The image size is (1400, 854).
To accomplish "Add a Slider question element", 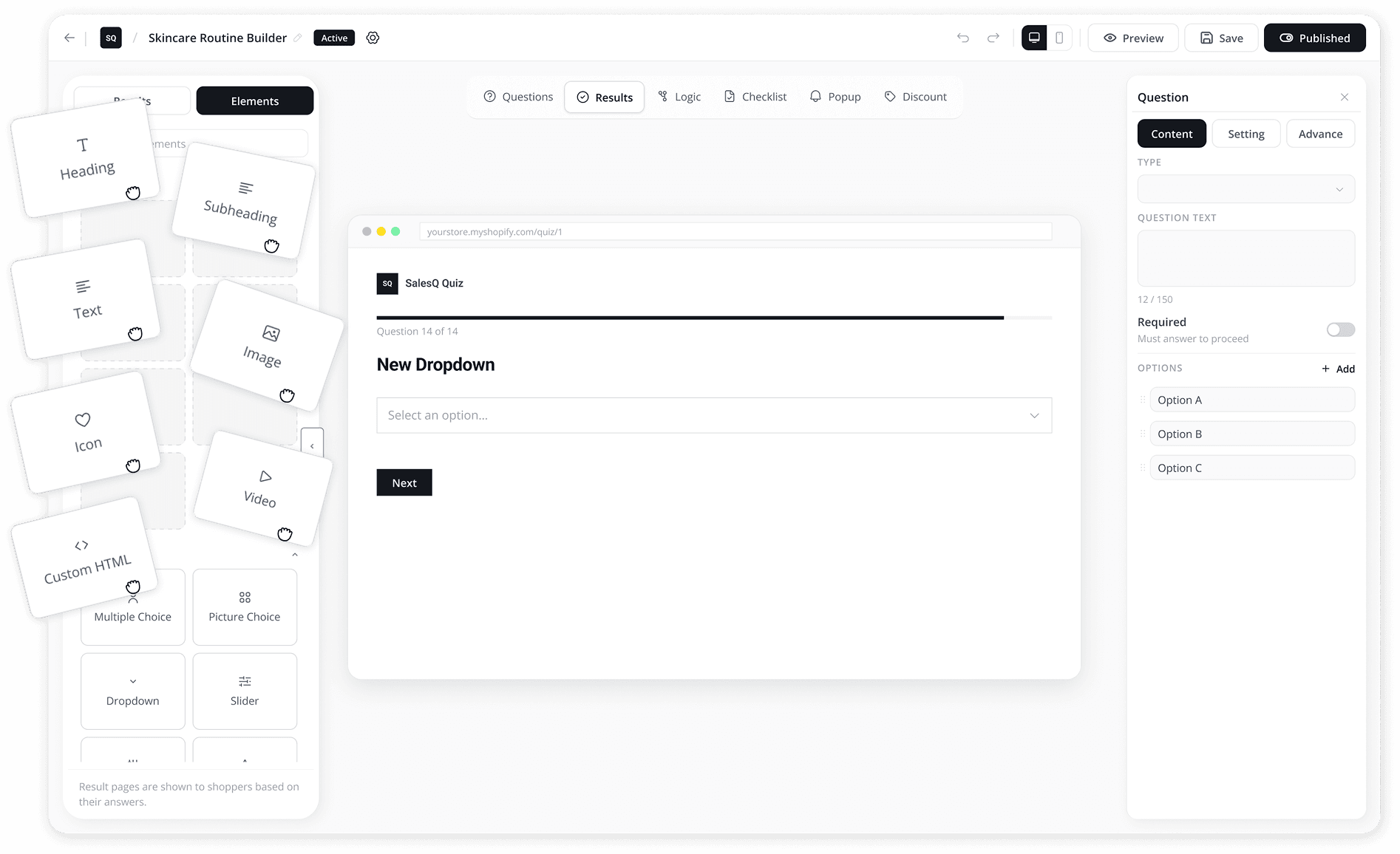I will click(x=245, y=691).
